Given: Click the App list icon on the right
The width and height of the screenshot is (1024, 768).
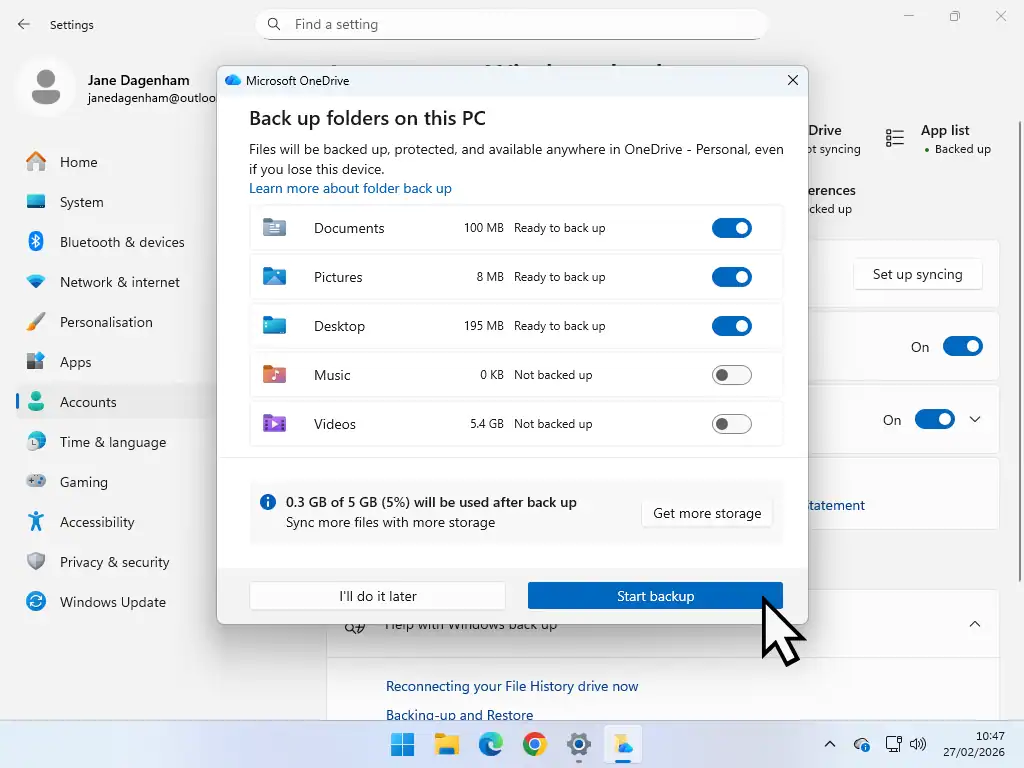Looking at the screenshot, I should click(x=893, y=138).
